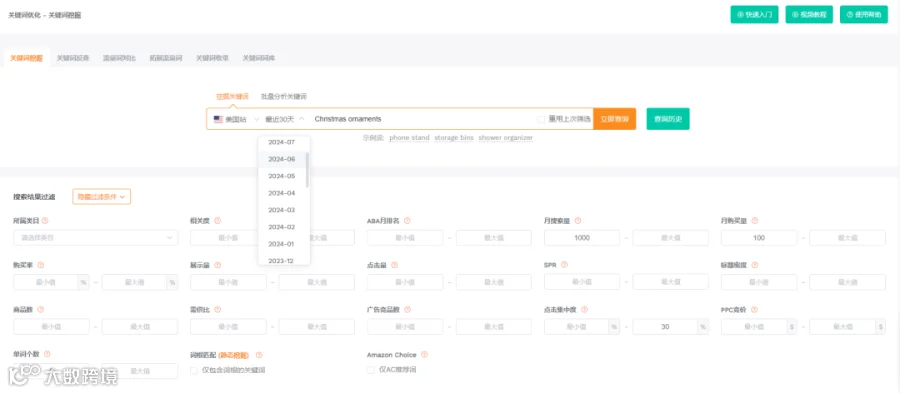The image size is (900, 393).
Task: Select 2023-12 in the date list
Action: 282,260
